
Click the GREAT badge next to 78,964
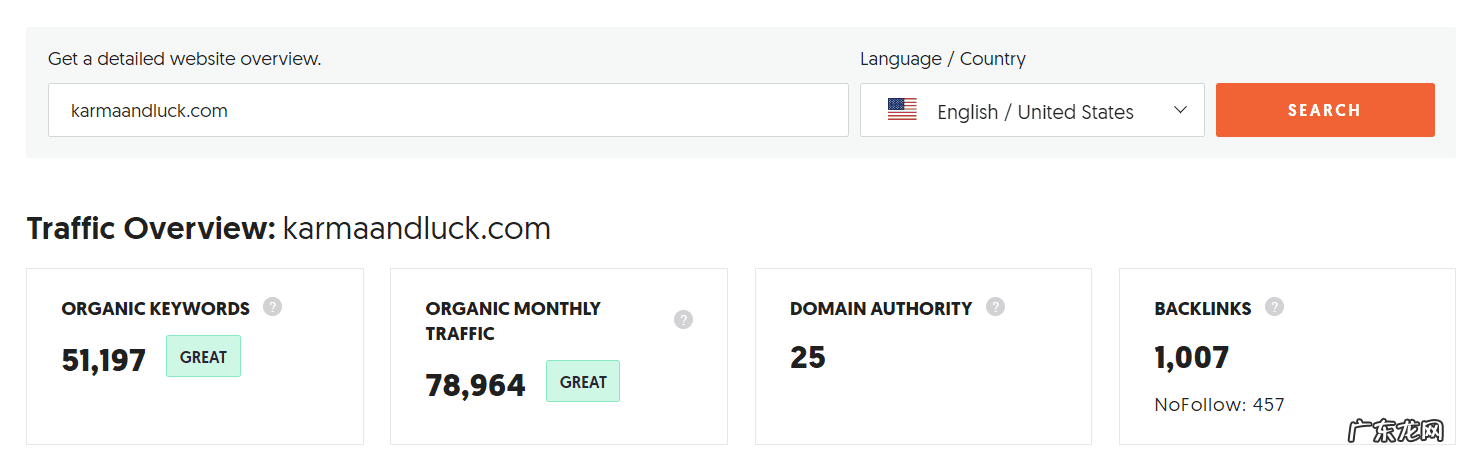coord(583,381)
